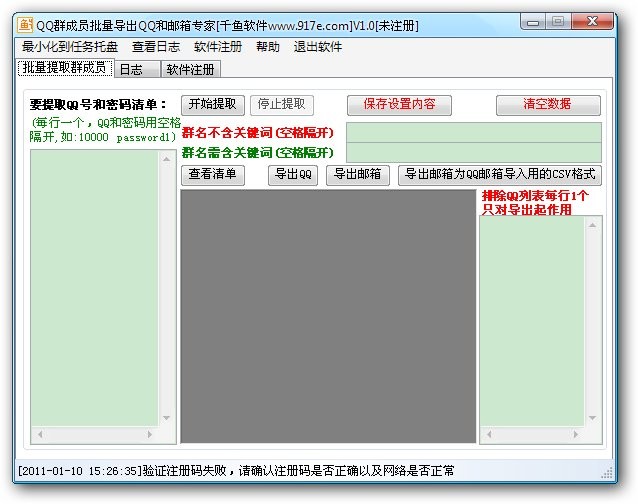Click the red 群名不含关键词 label
Image resolution: width=638 pixels, height=504 pixels.
point(258,133)
